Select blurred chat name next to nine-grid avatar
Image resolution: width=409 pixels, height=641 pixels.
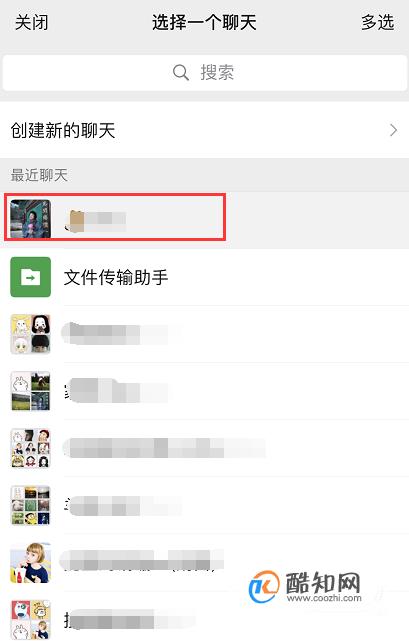coord(164,448)
